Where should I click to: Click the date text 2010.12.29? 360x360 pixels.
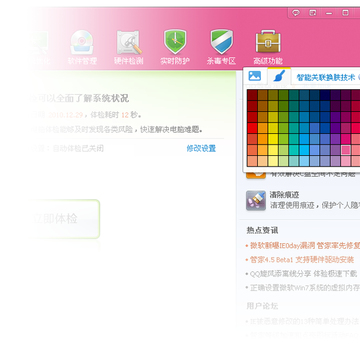66,115
